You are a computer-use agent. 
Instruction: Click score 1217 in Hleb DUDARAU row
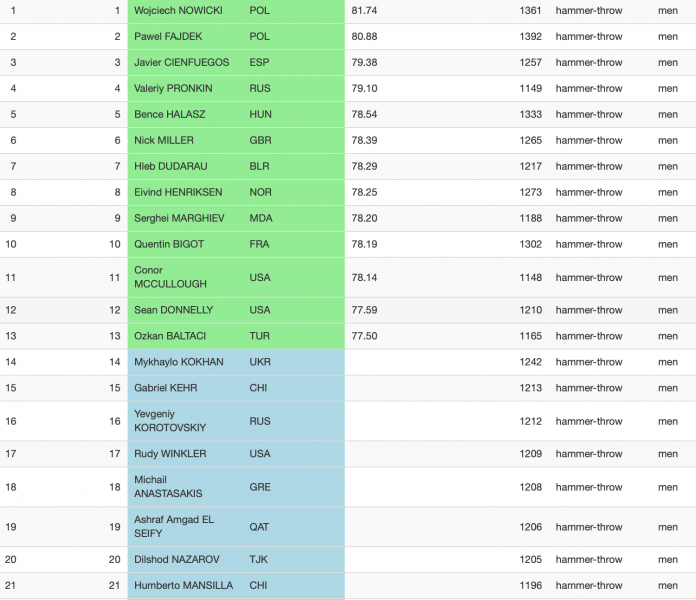[531, 166]
